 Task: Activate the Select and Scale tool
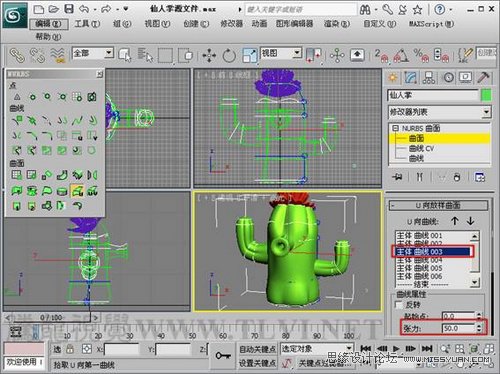point(250,55)
